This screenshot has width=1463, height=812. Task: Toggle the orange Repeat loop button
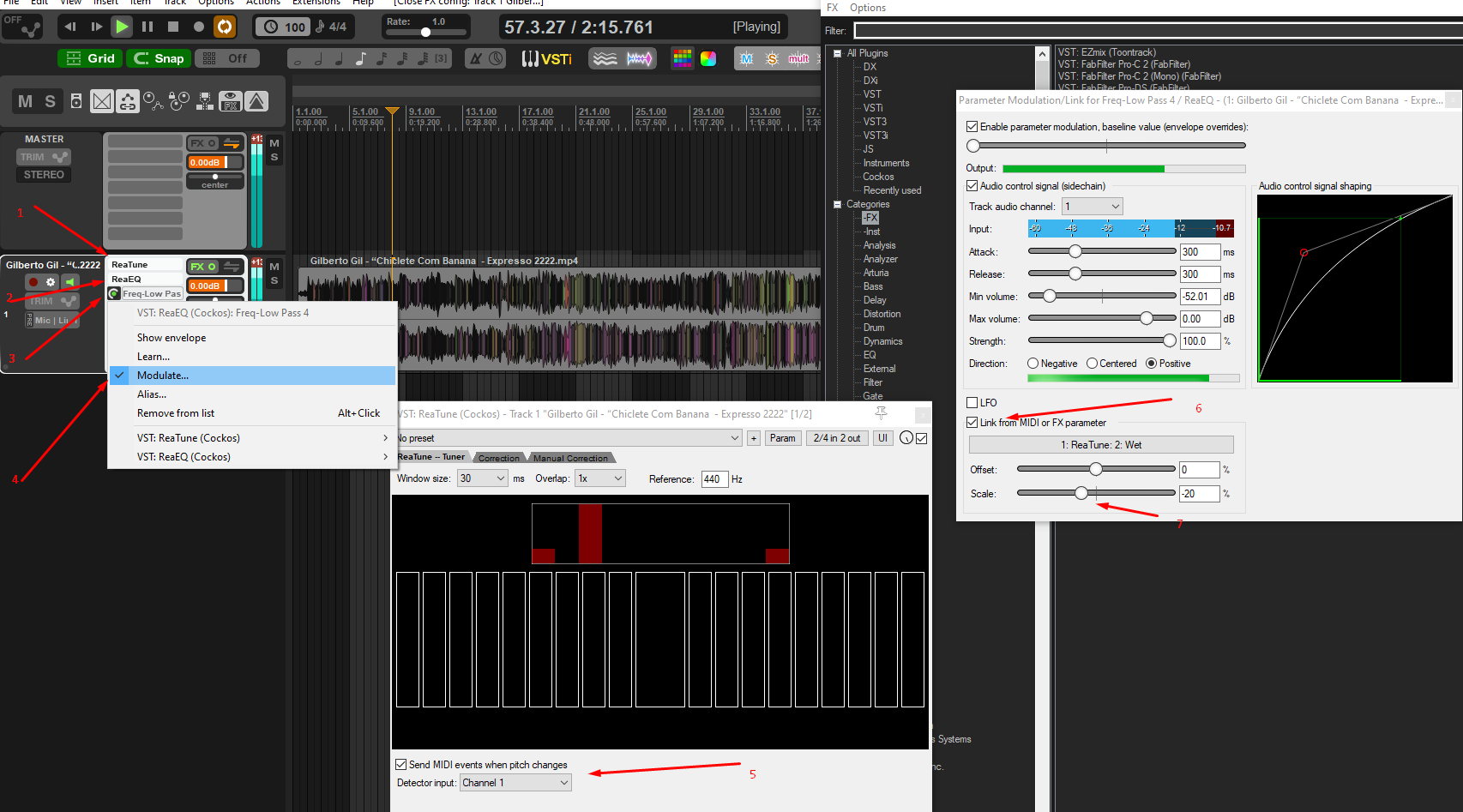pyautogui.click(x=225, y=27)
